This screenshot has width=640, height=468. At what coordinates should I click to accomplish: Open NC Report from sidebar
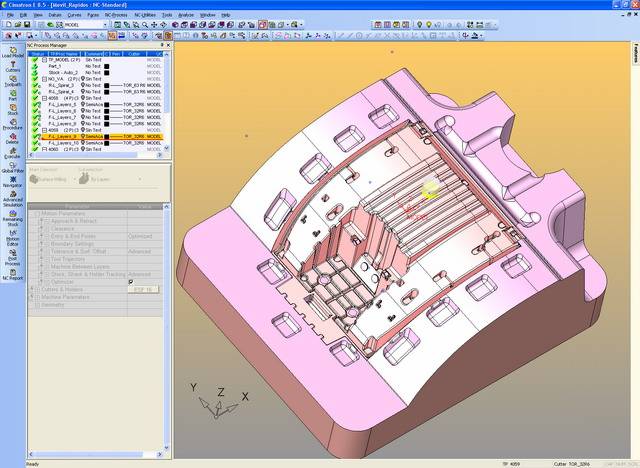[13, 274]
